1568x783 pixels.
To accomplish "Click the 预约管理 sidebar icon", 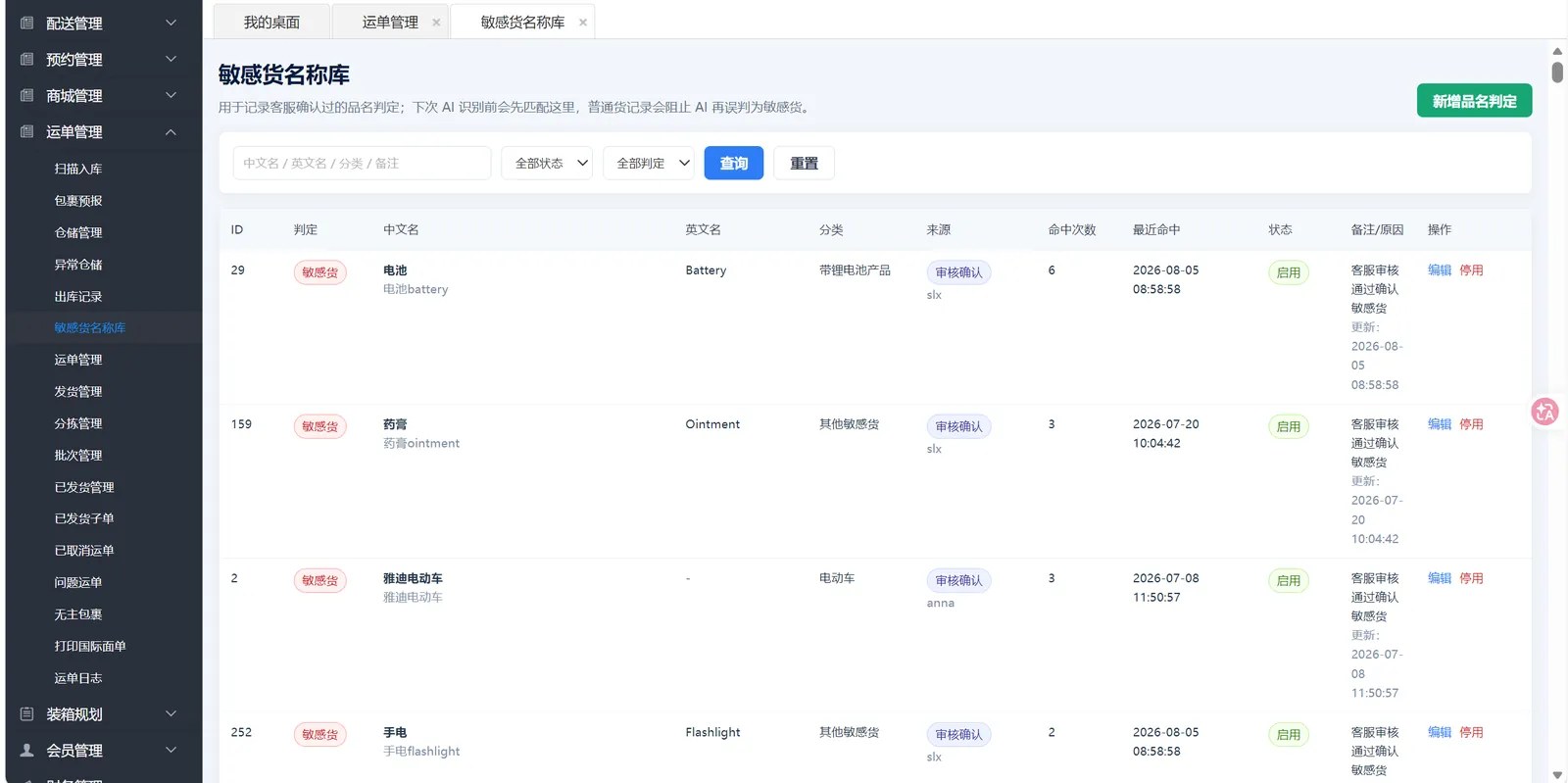I will tap(26, 59).
